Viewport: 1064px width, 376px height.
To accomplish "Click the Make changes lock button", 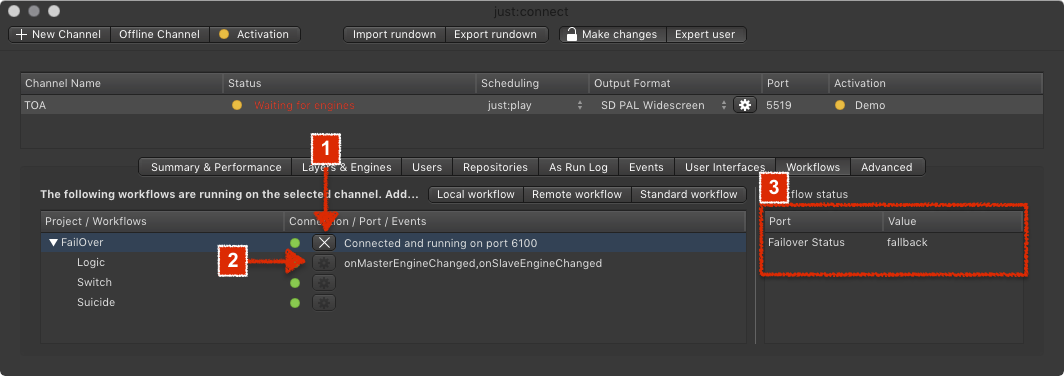I will pos(613,34).
